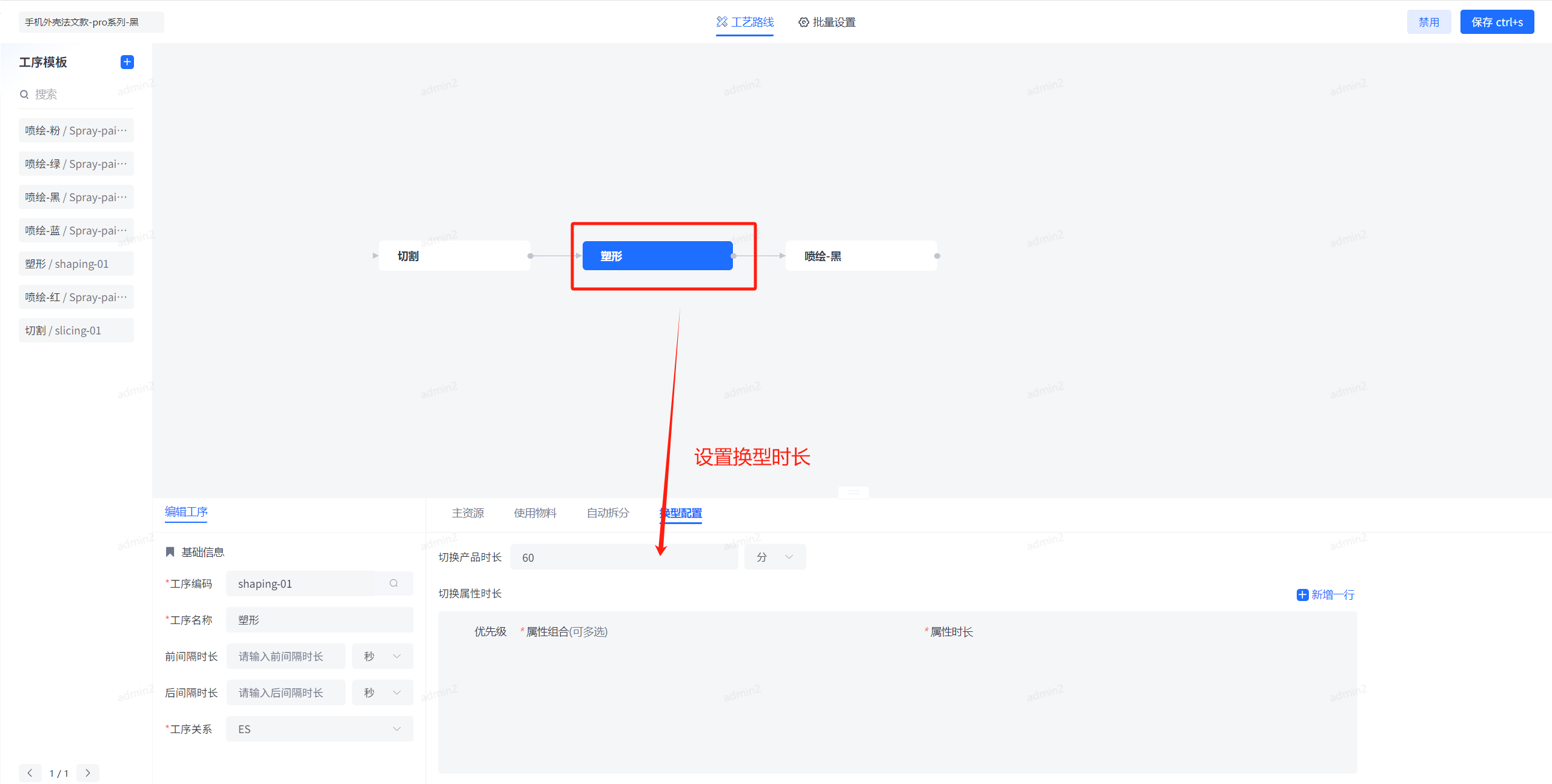Click the magnifier icon in the 工序编码 field
Screen dimensions: 1552x784
(x=394, y=583)
